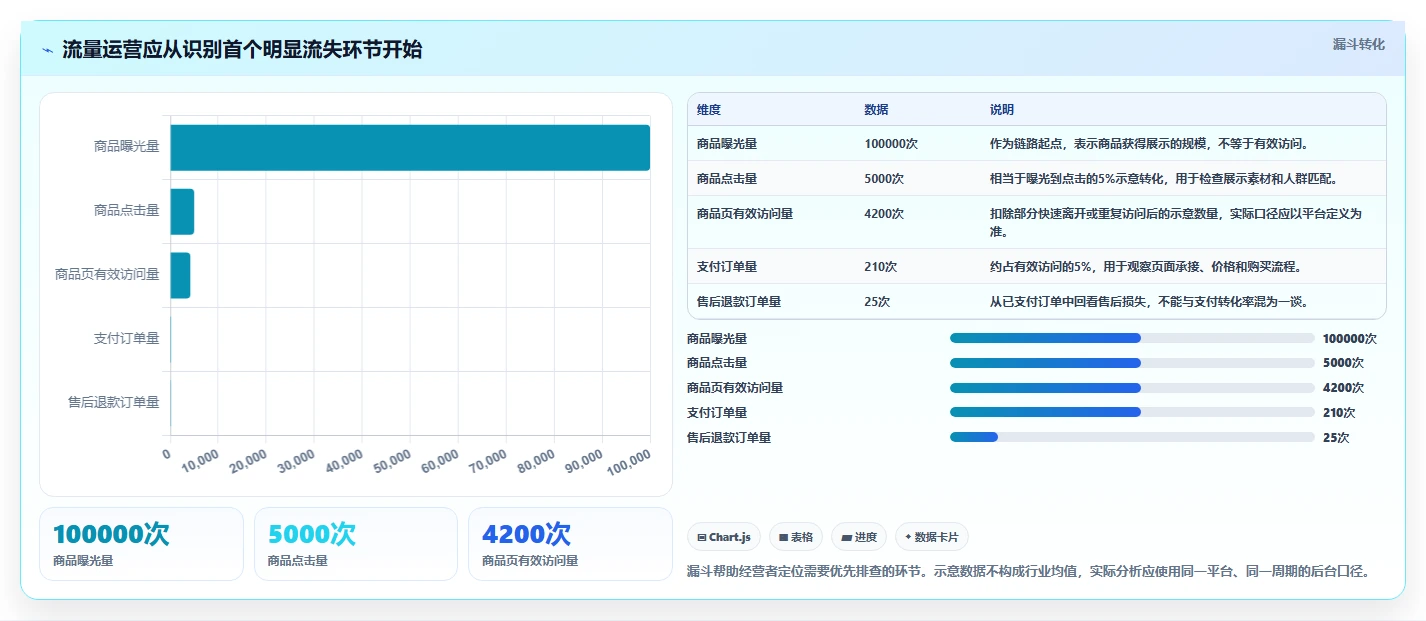Click the 商品曝光量 label on the chart axis
This screenshot has height=621, width=1426.
126,147
